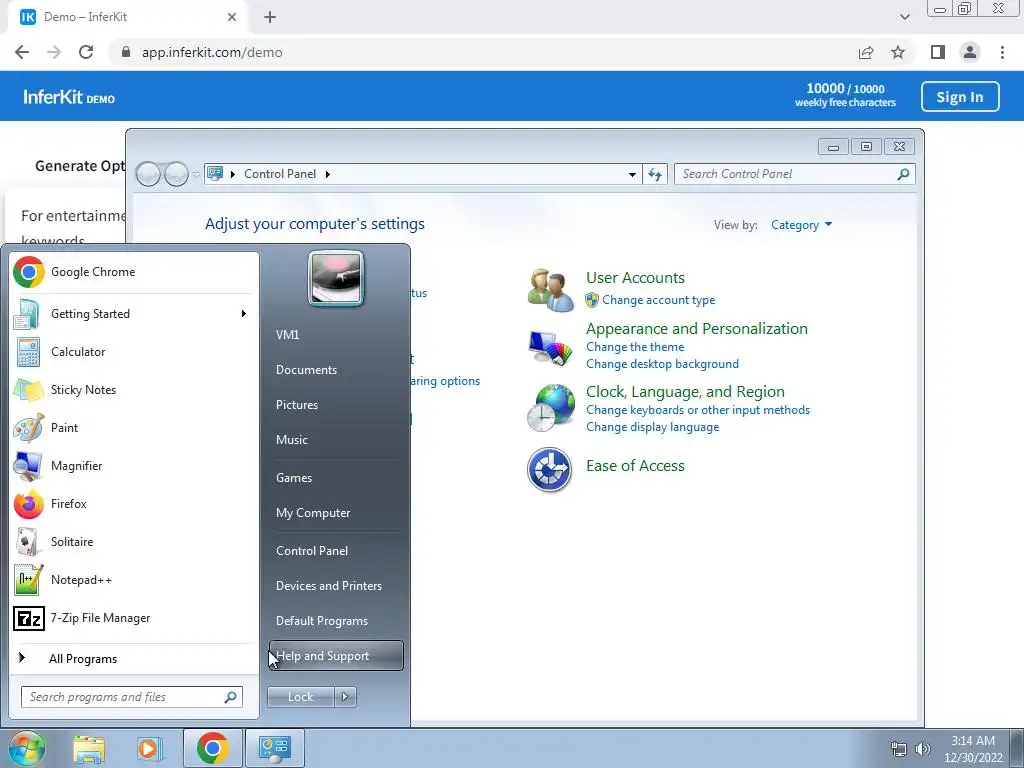The width and height of the screenshot is (1024, 768).
Task: Open the Chrome profile avatar
Action: point(970,52)
